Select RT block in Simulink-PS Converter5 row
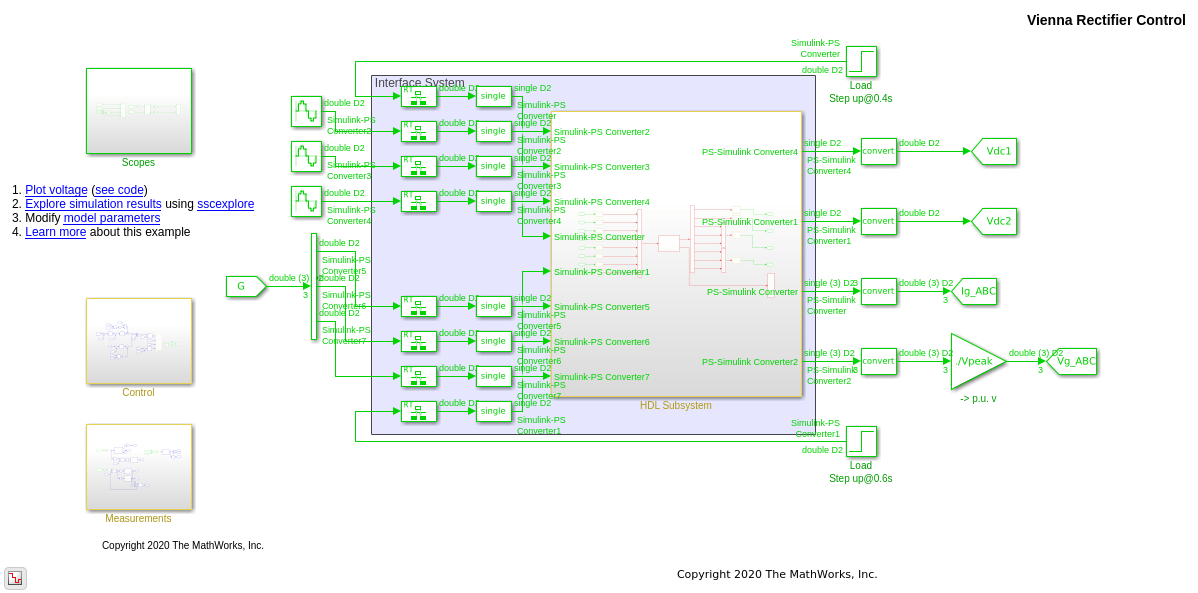 (419, 306)
